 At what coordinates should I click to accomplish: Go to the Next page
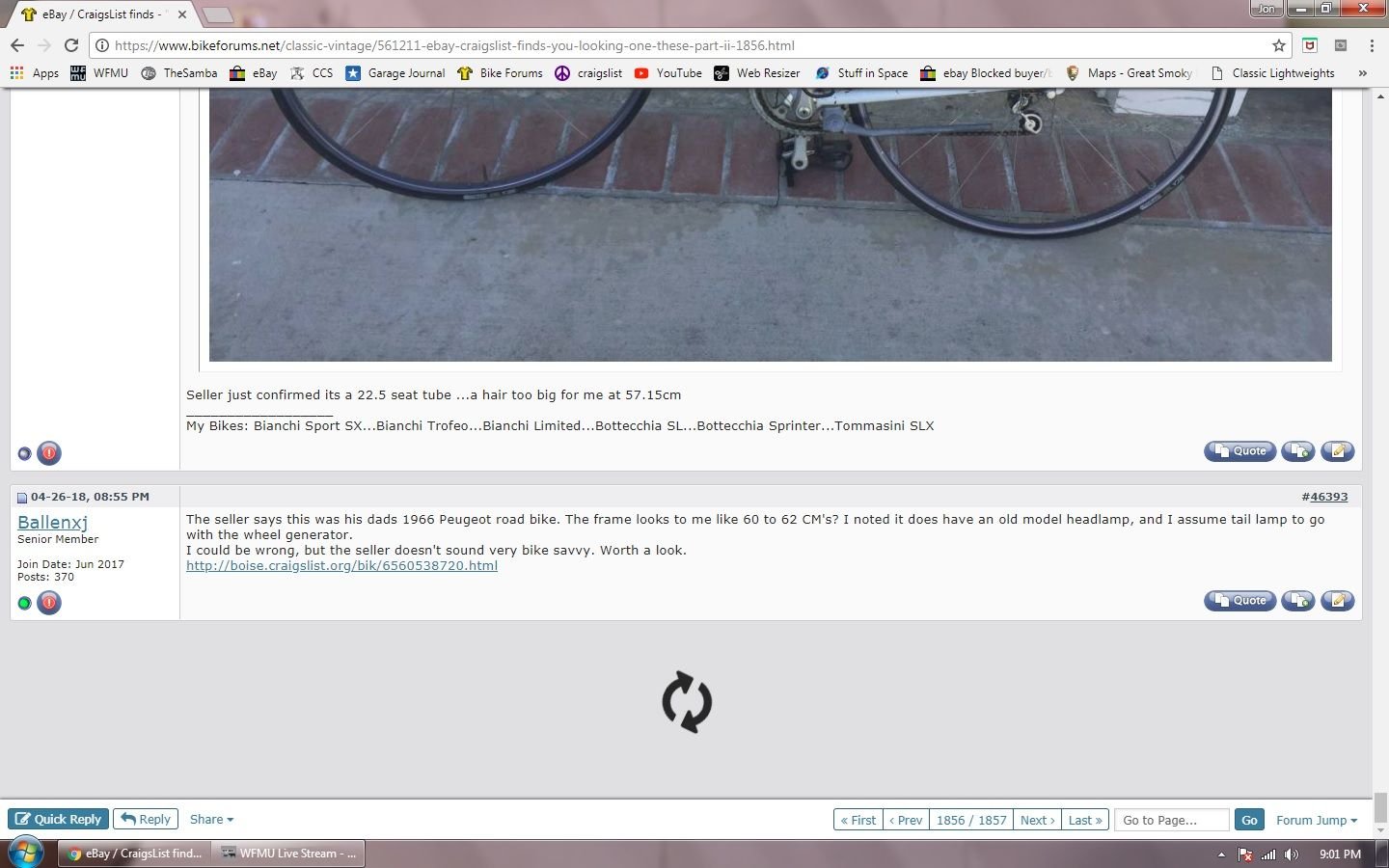pos(1037,820)
